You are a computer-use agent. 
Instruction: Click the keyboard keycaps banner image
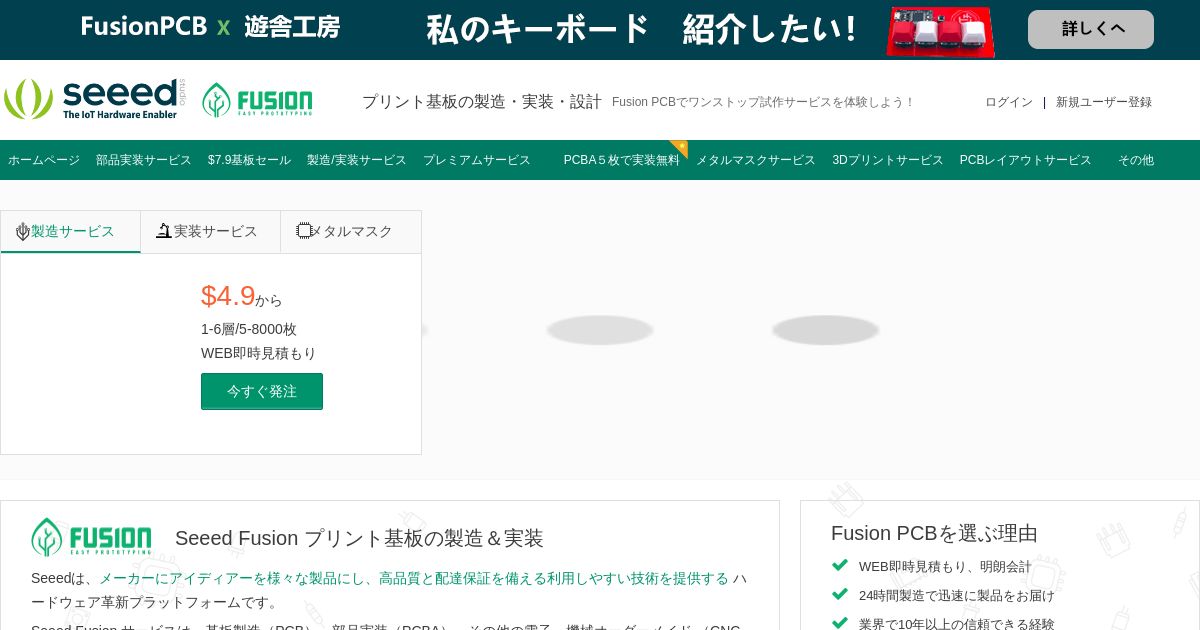940,31
